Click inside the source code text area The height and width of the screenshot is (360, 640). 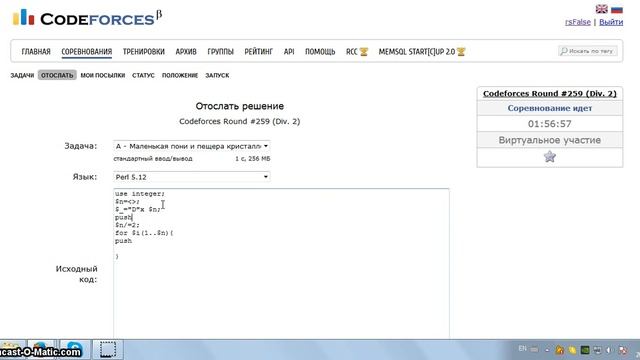tap(281, 264)
